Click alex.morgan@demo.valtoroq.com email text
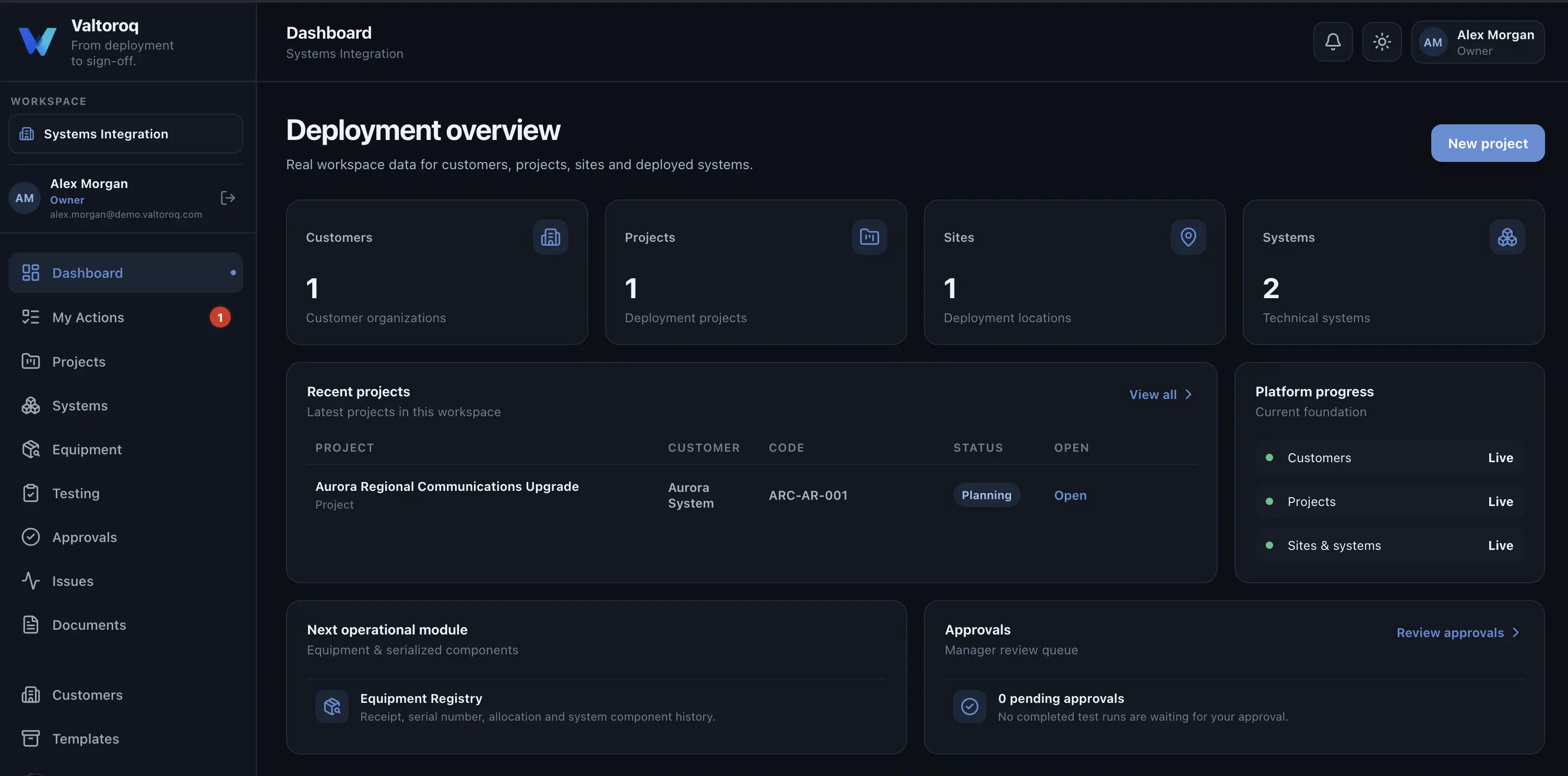The height and width of the screenshot is (776, 1568). point(126,215)
